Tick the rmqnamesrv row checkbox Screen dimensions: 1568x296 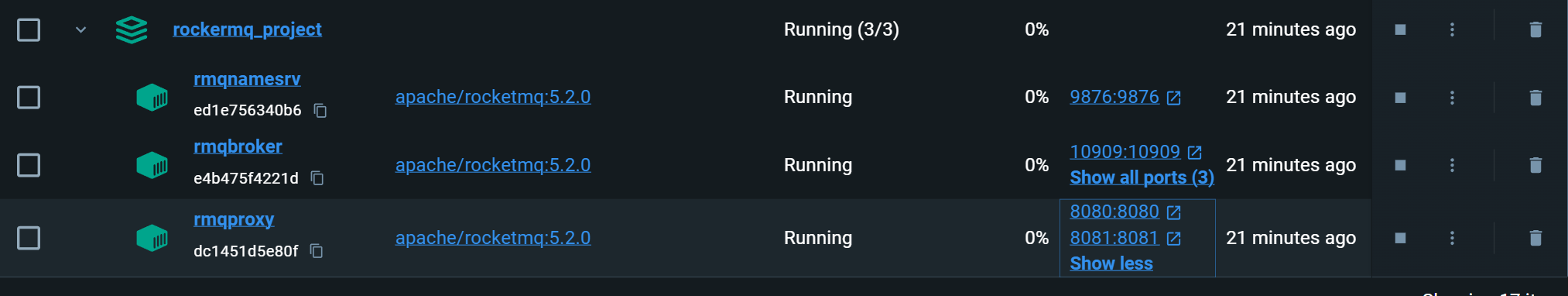point(29,98)
